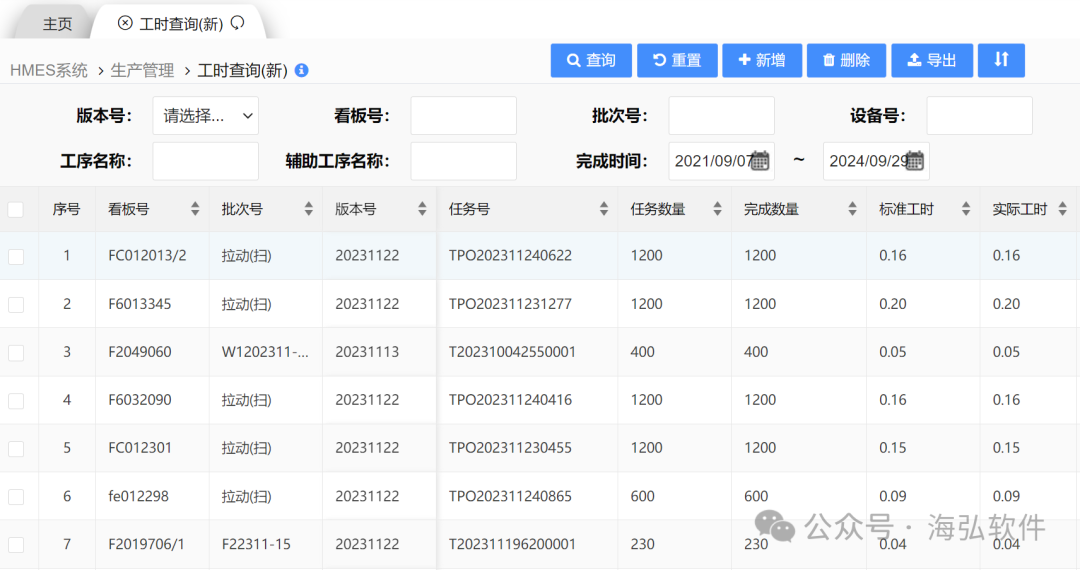Click the 新增 add button
Viewport: 1080px width, 570px height.
762,60
